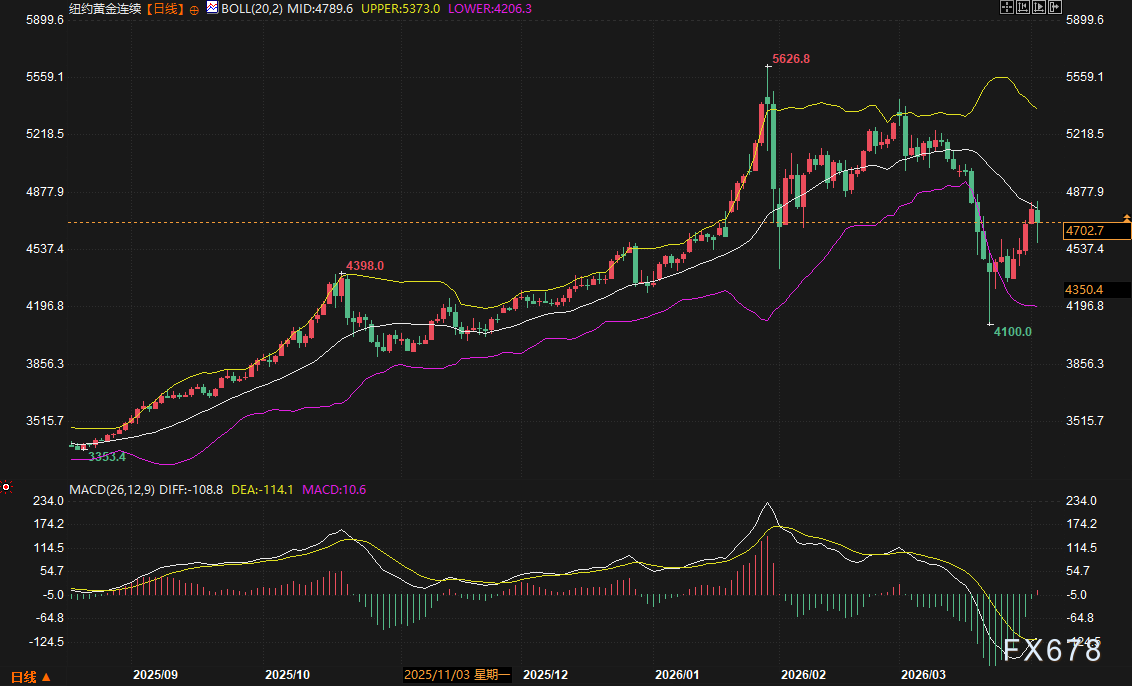This screenshot has width=1132, height=686.
Task: Click the orange 4350.4 price label
Action: click(x=1084, y=290)
